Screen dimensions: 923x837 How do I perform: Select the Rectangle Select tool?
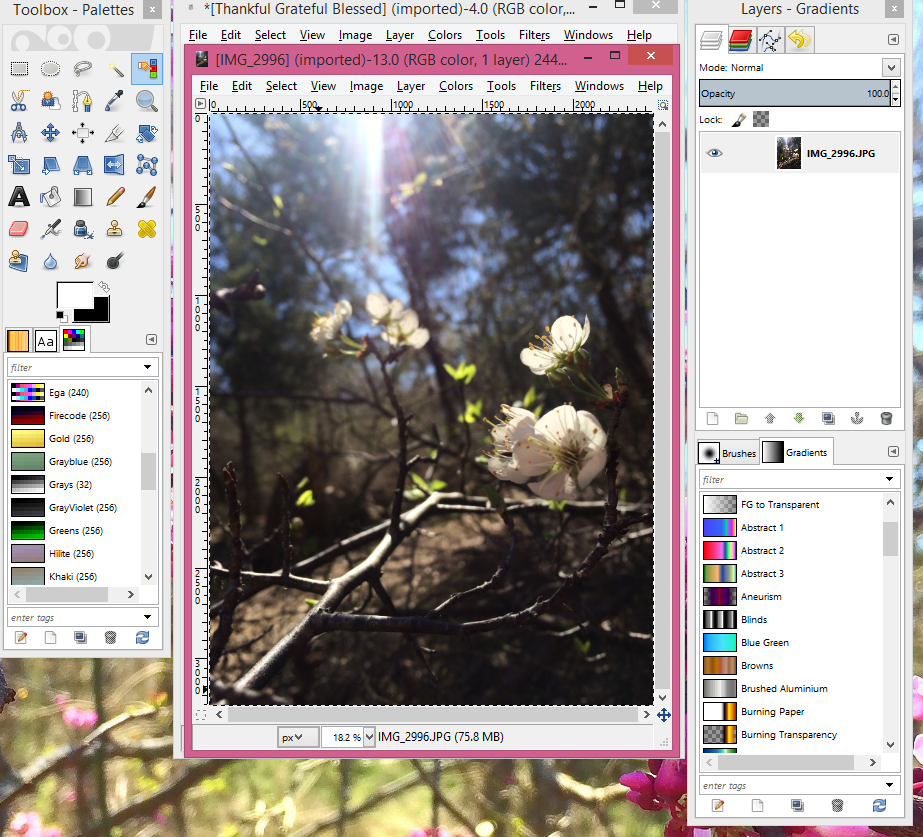pyautogui.click(x=20, y=67)
